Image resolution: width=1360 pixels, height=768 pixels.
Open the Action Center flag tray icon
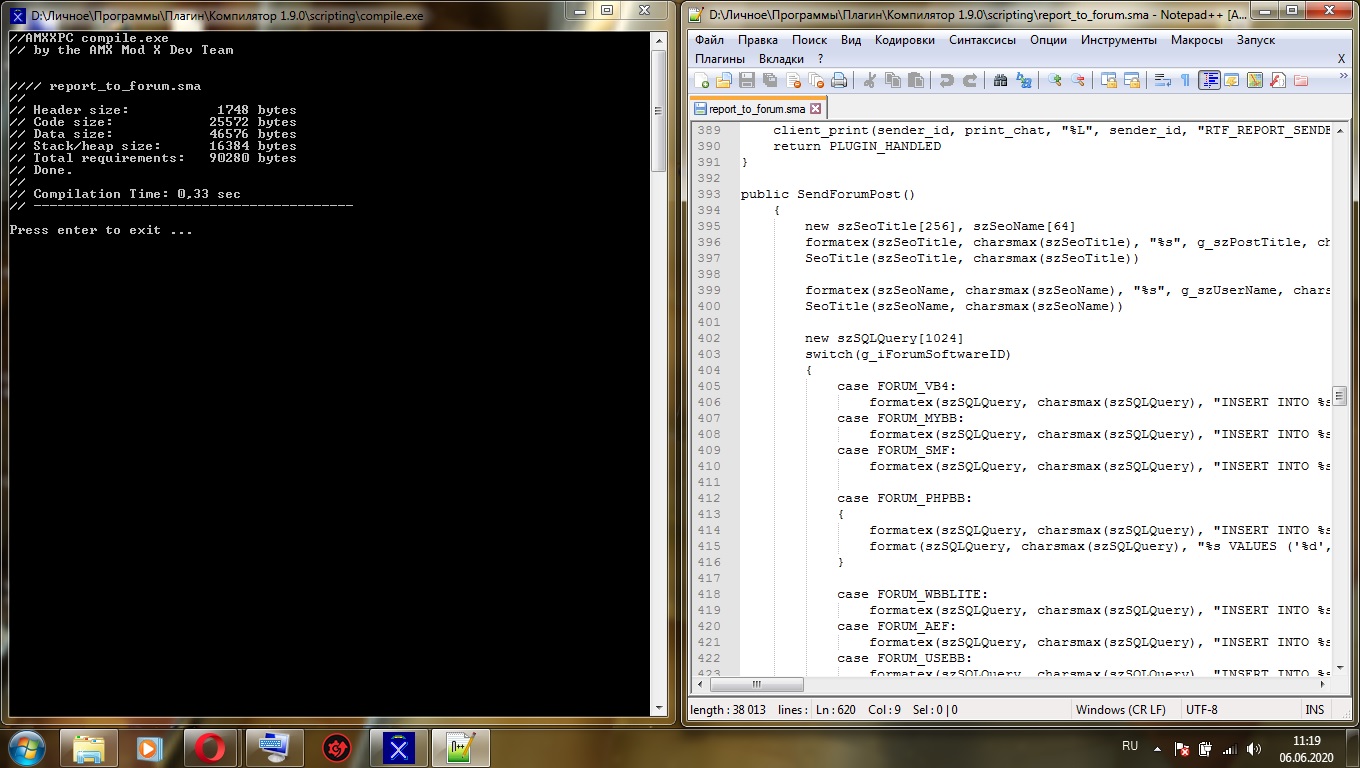coord(1182,749)
